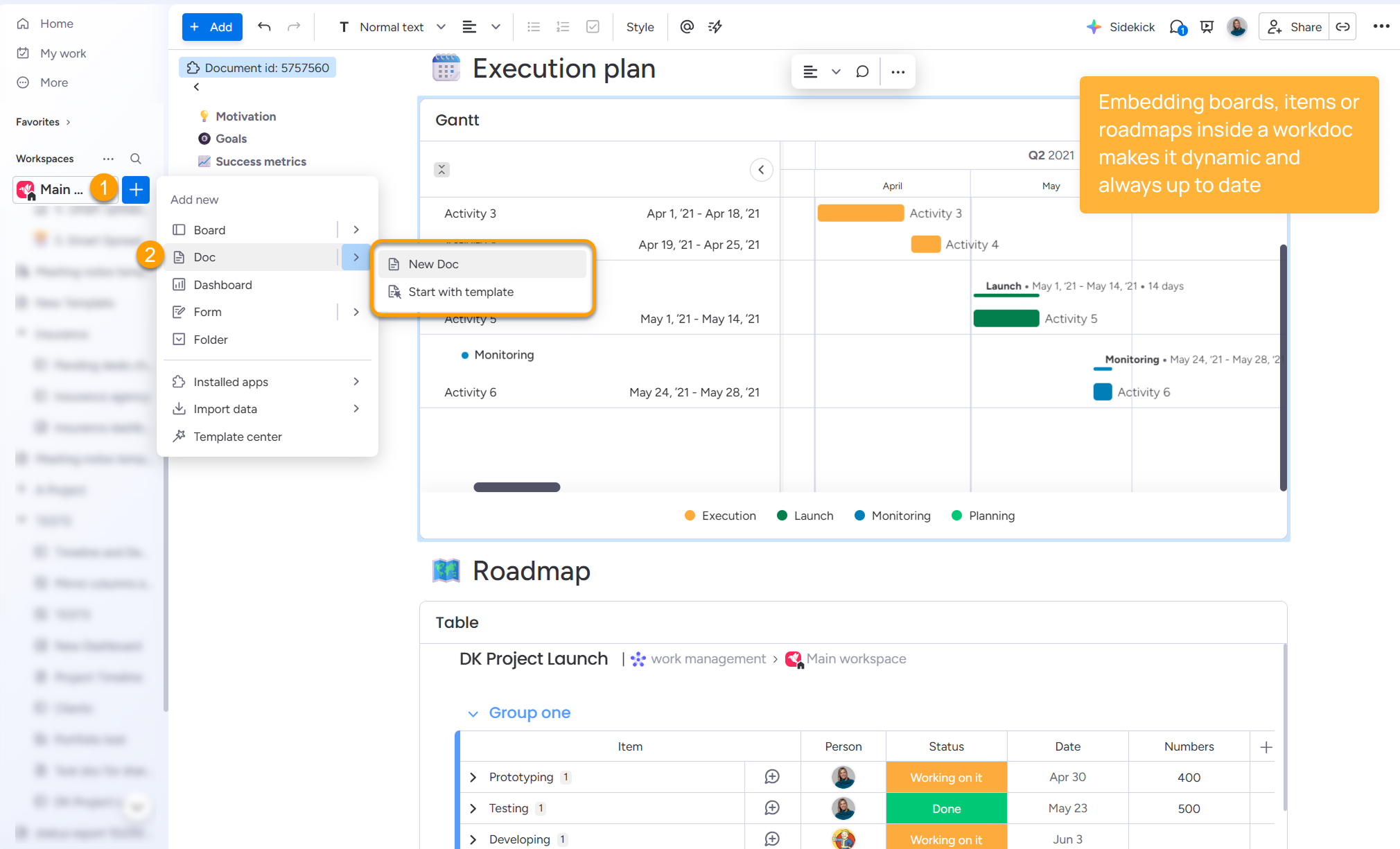The height and width of the screenshot is (849, 1400).
Task: Click the Gantt horizontal scrollbar handle
Action: pos(516,487)
